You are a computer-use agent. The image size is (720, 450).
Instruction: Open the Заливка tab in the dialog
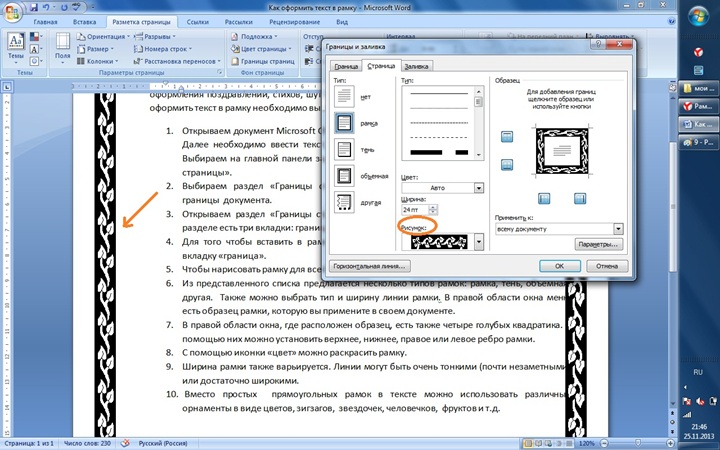pos(416,66)
